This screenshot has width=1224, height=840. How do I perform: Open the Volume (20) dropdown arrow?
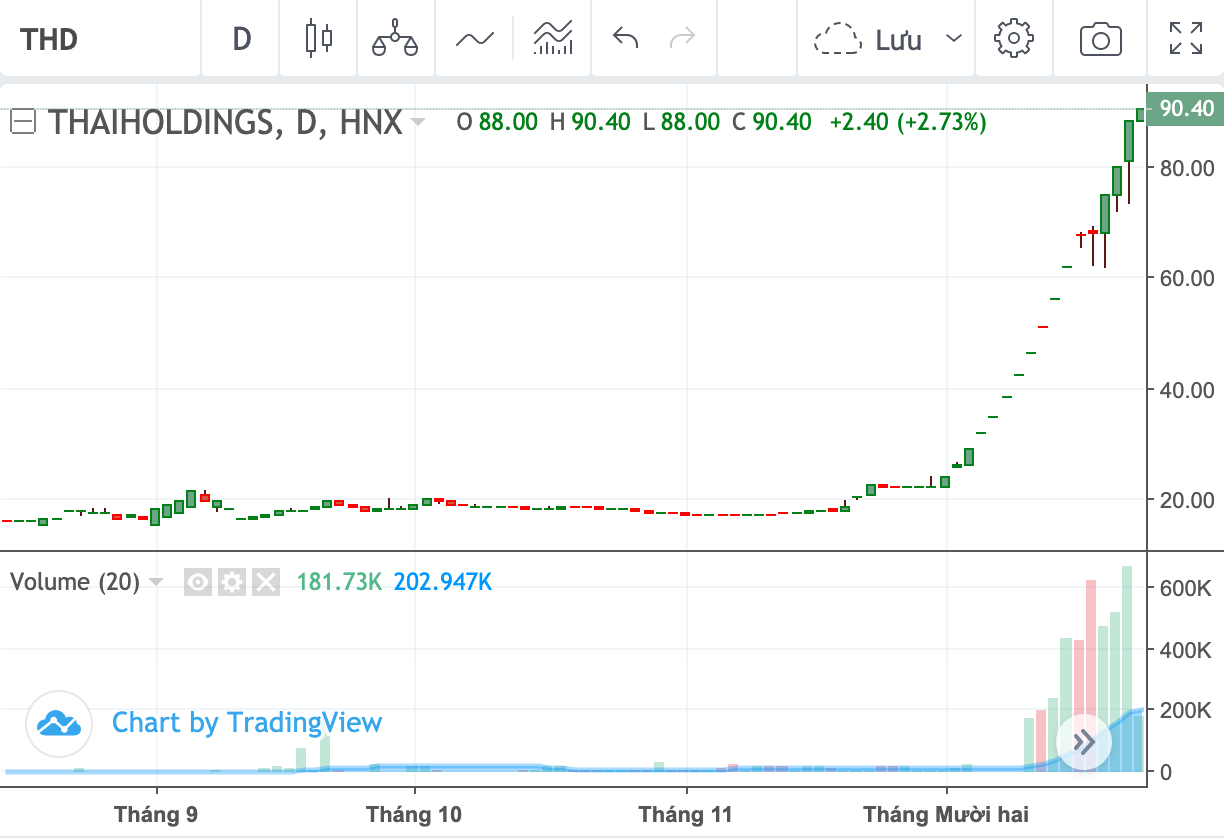[156, 582]
